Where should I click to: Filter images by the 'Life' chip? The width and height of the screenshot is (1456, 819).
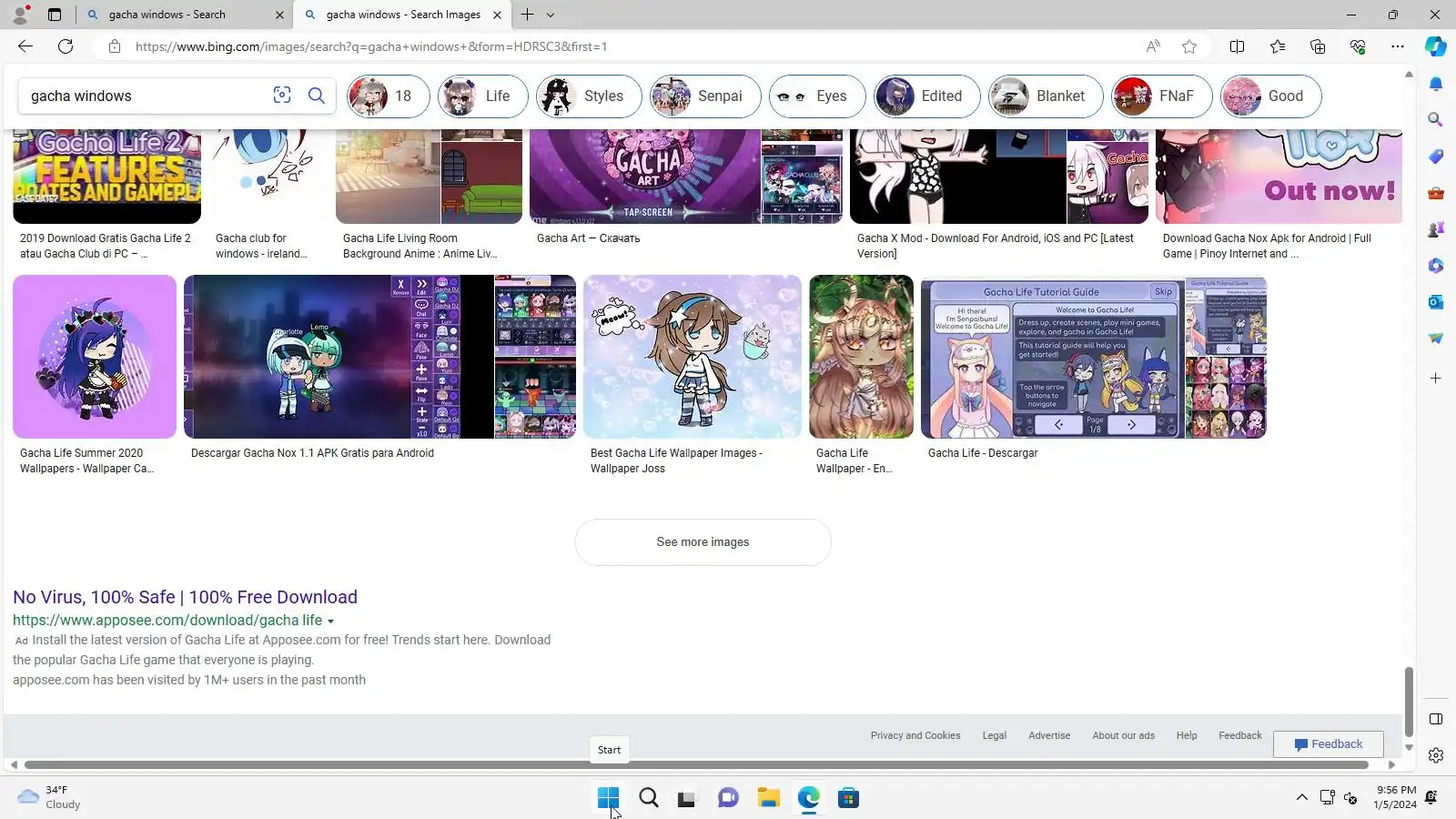point(482,96)
